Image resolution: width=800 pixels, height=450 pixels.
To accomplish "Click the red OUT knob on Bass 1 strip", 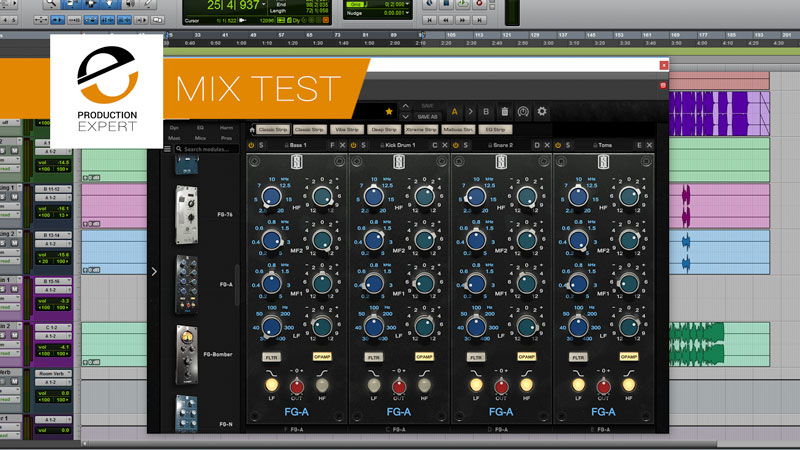I will point(296,386).
